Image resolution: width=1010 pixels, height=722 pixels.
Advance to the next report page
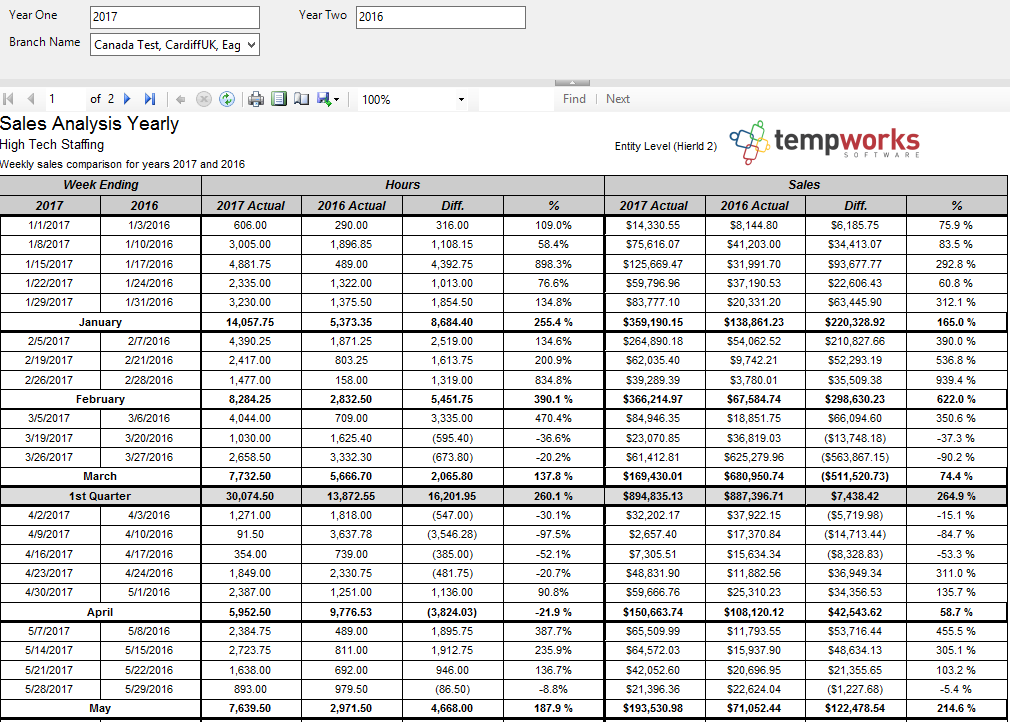[127, 99]
